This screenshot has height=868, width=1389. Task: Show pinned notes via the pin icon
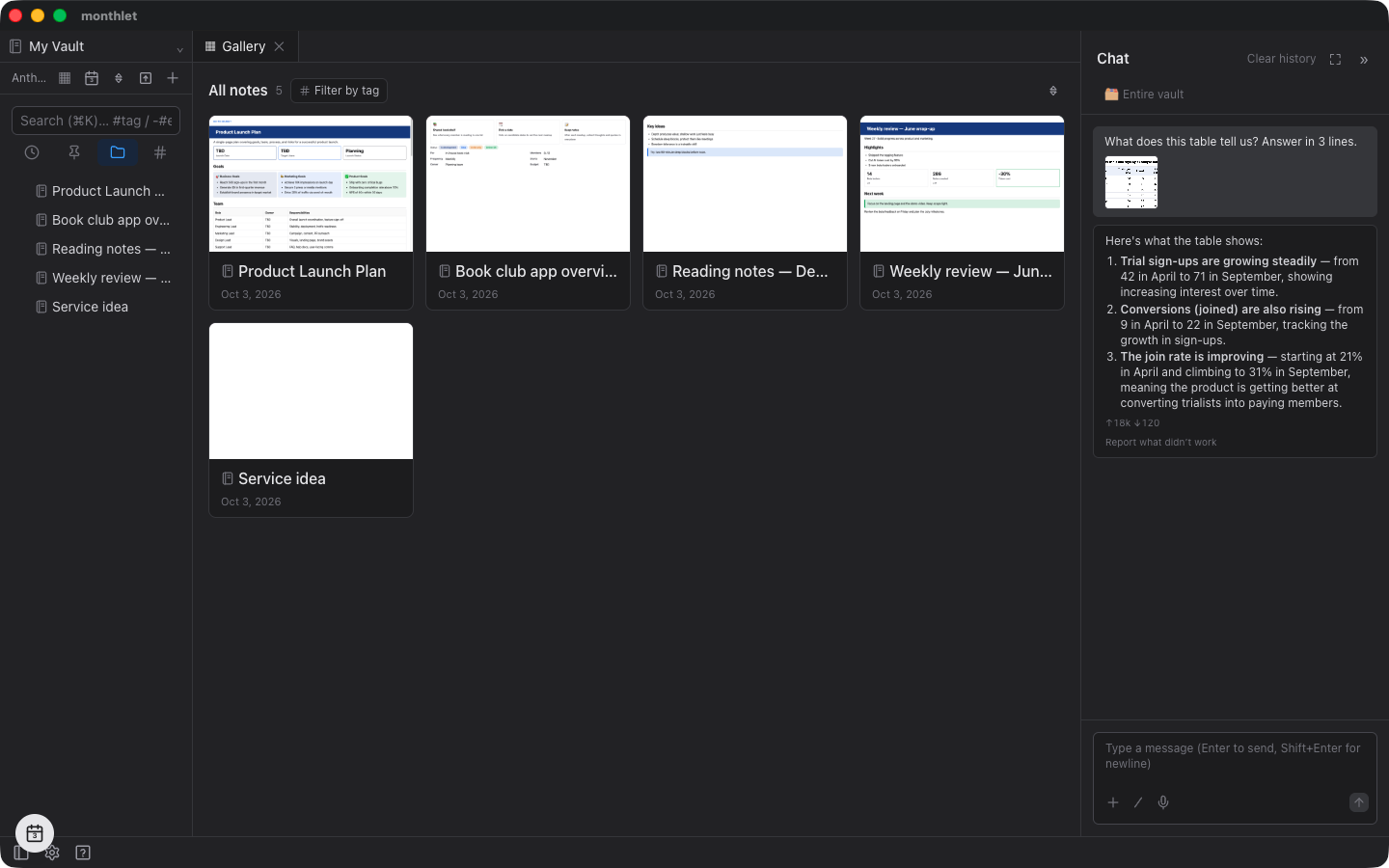(74, 152)
